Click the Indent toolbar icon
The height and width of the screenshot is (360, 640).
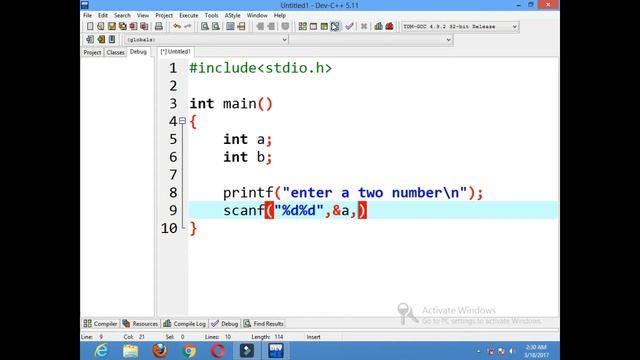point(260,27)
